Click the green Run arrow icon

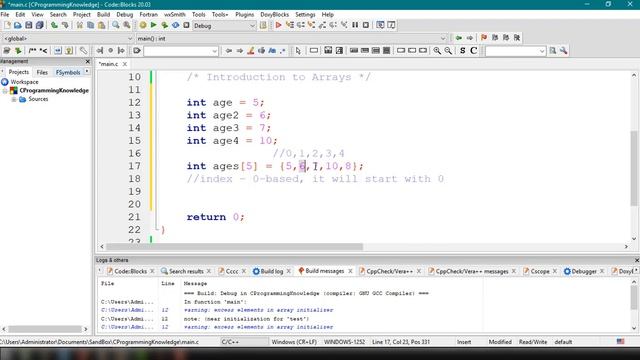point(153,25)
